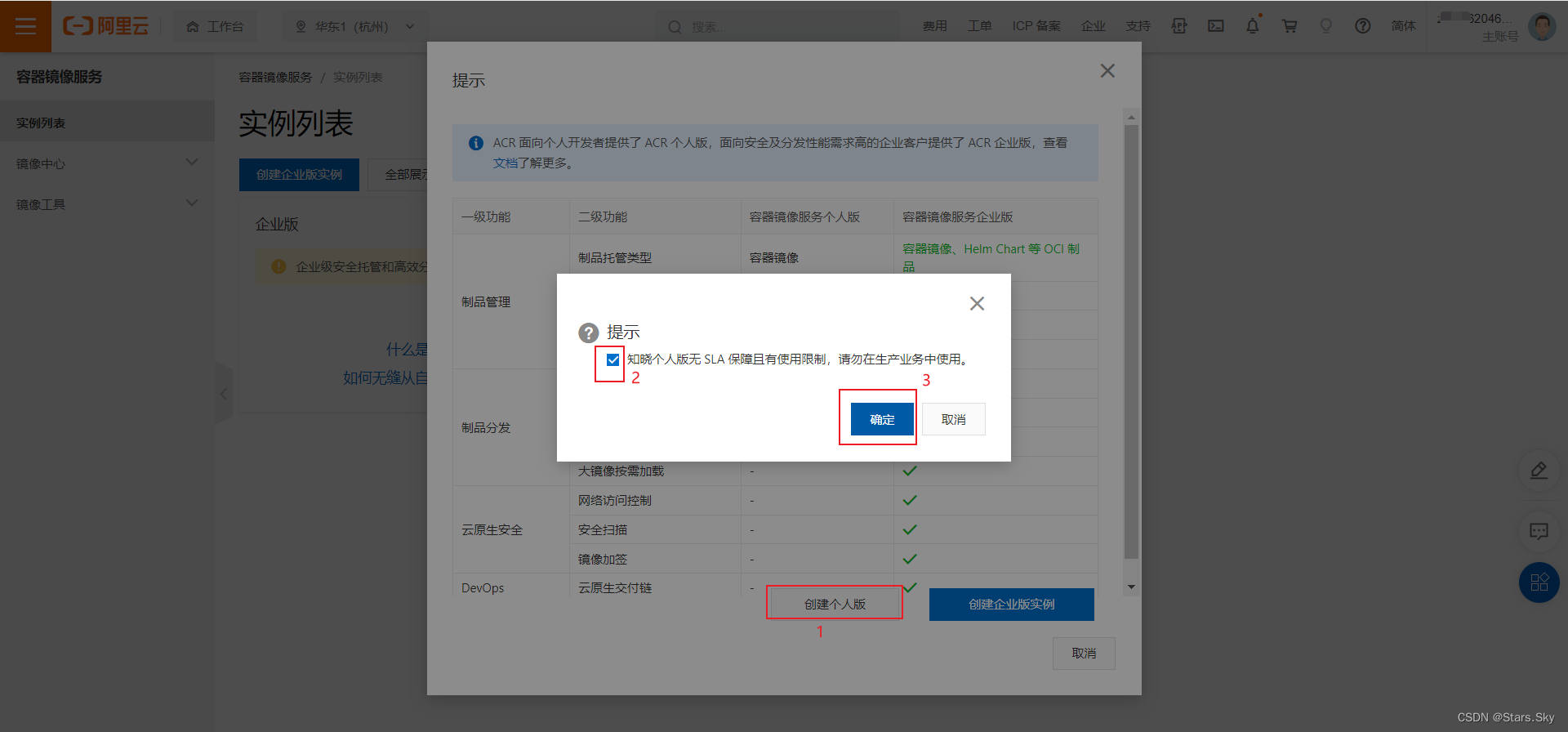1568x732 pixels.
Task: Open the 文档 link in ACR notice
Action: [505, 163]
